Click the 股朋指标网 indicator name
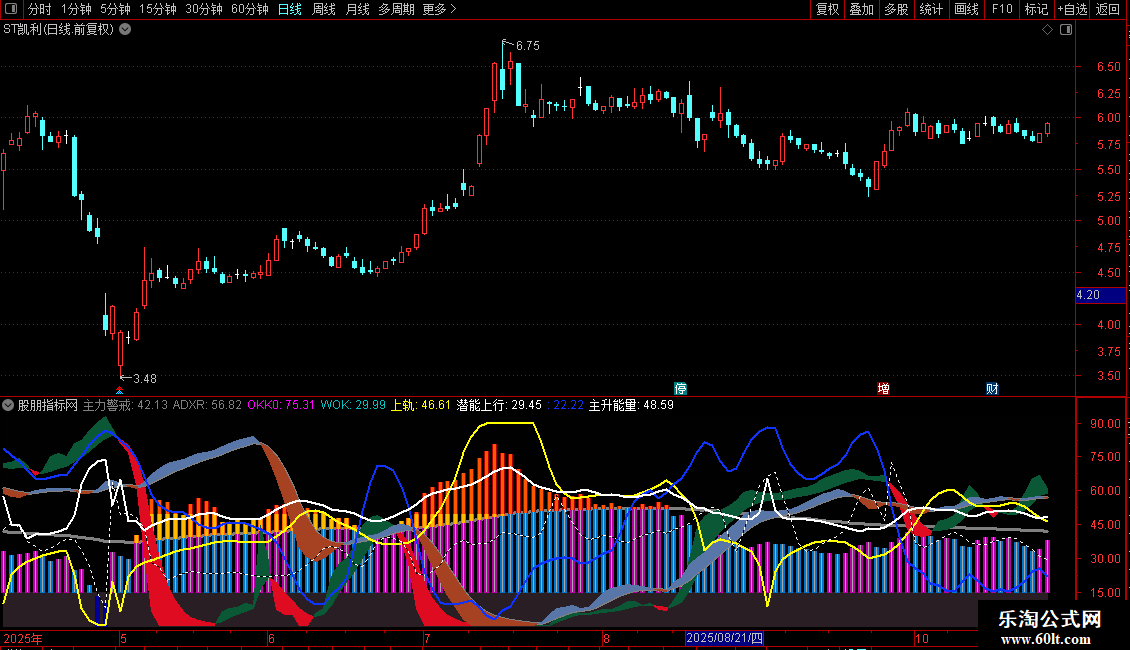 48,405
